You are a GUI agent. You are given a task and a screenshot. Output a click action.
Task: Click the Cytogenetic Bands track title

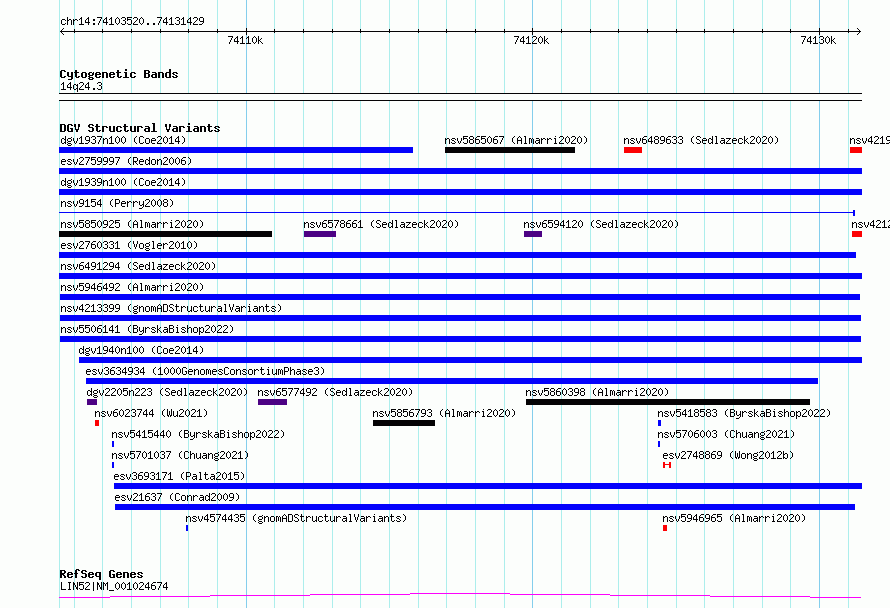coord(119,74)
